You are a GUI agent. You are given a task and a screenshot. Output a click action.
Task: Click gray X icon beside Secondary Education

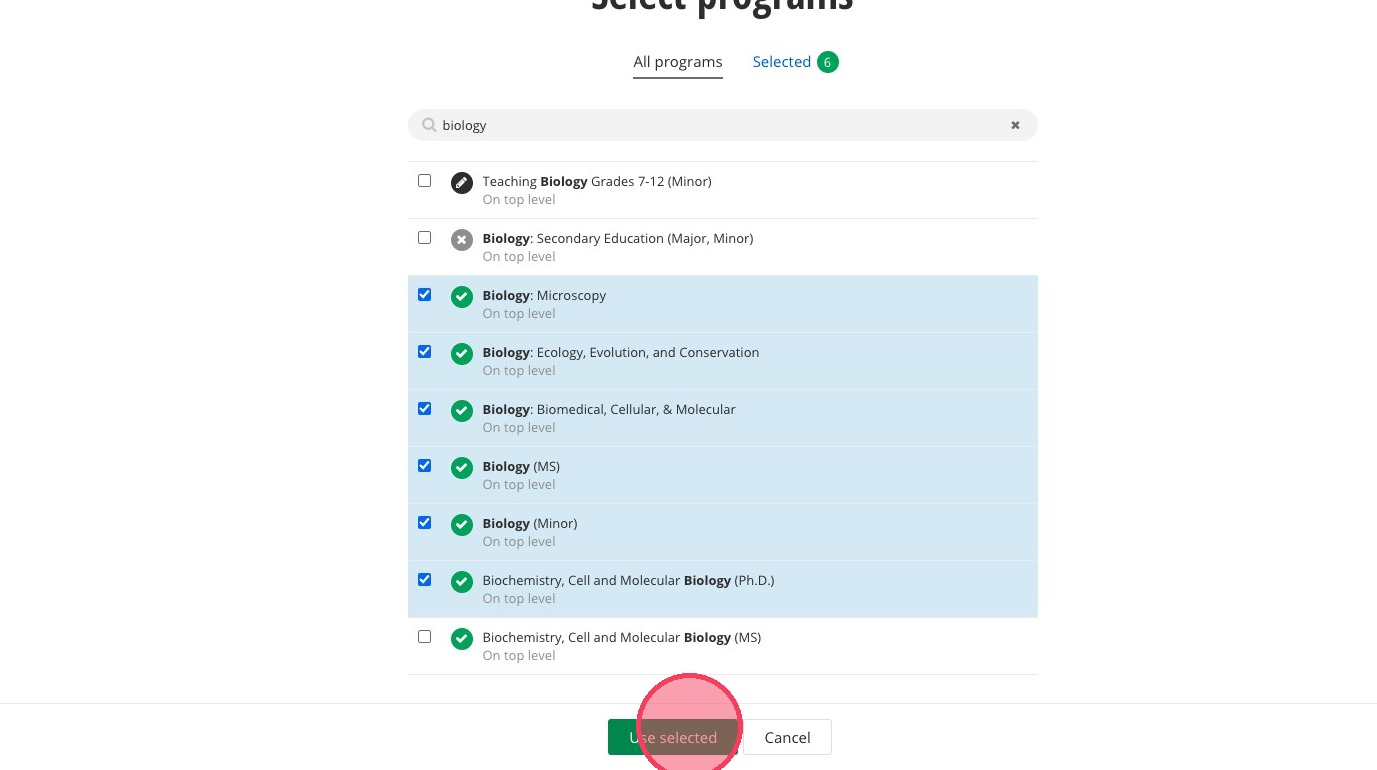pos(461,240)
